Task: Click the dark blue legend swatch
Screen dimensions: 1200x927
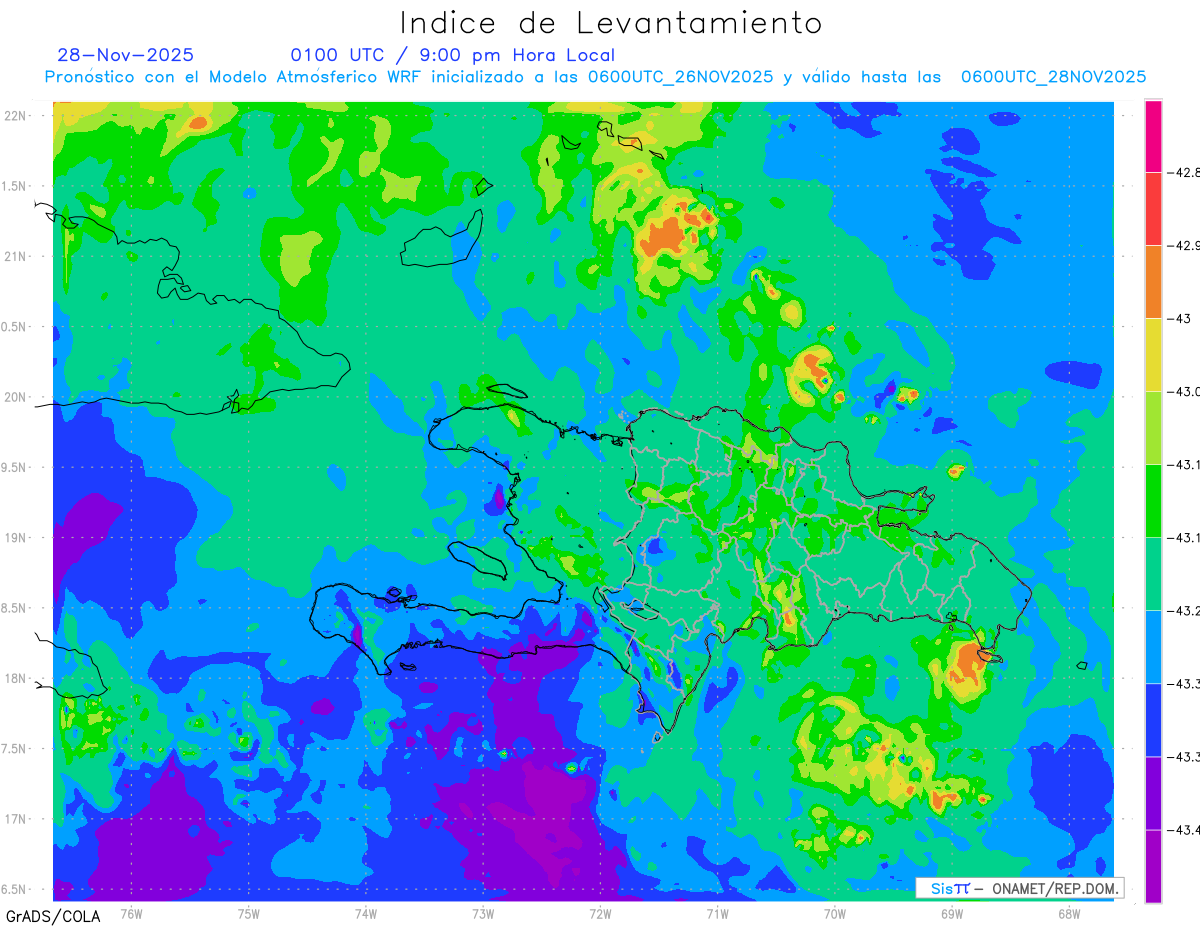Action: point(1154,719)
